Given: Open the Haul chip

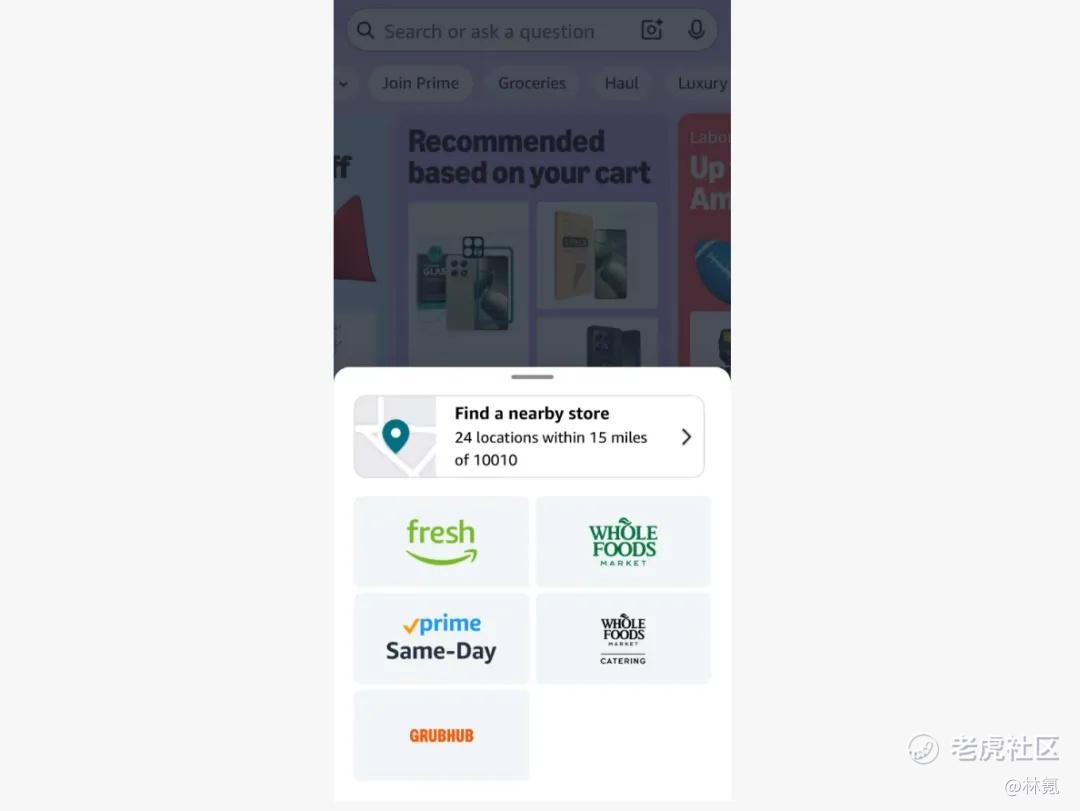Looking at the screenshot, I should pos(621,83).
